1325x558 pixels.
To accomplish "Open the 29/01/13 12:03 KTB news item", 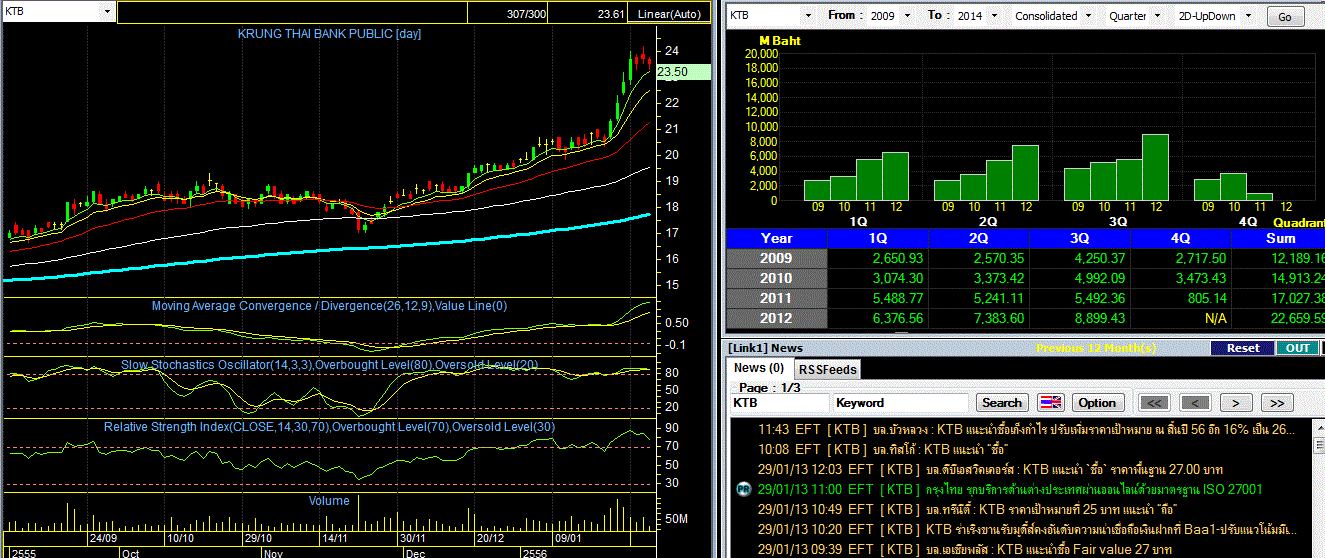I will pyautogui.click(x=990, y=469).
